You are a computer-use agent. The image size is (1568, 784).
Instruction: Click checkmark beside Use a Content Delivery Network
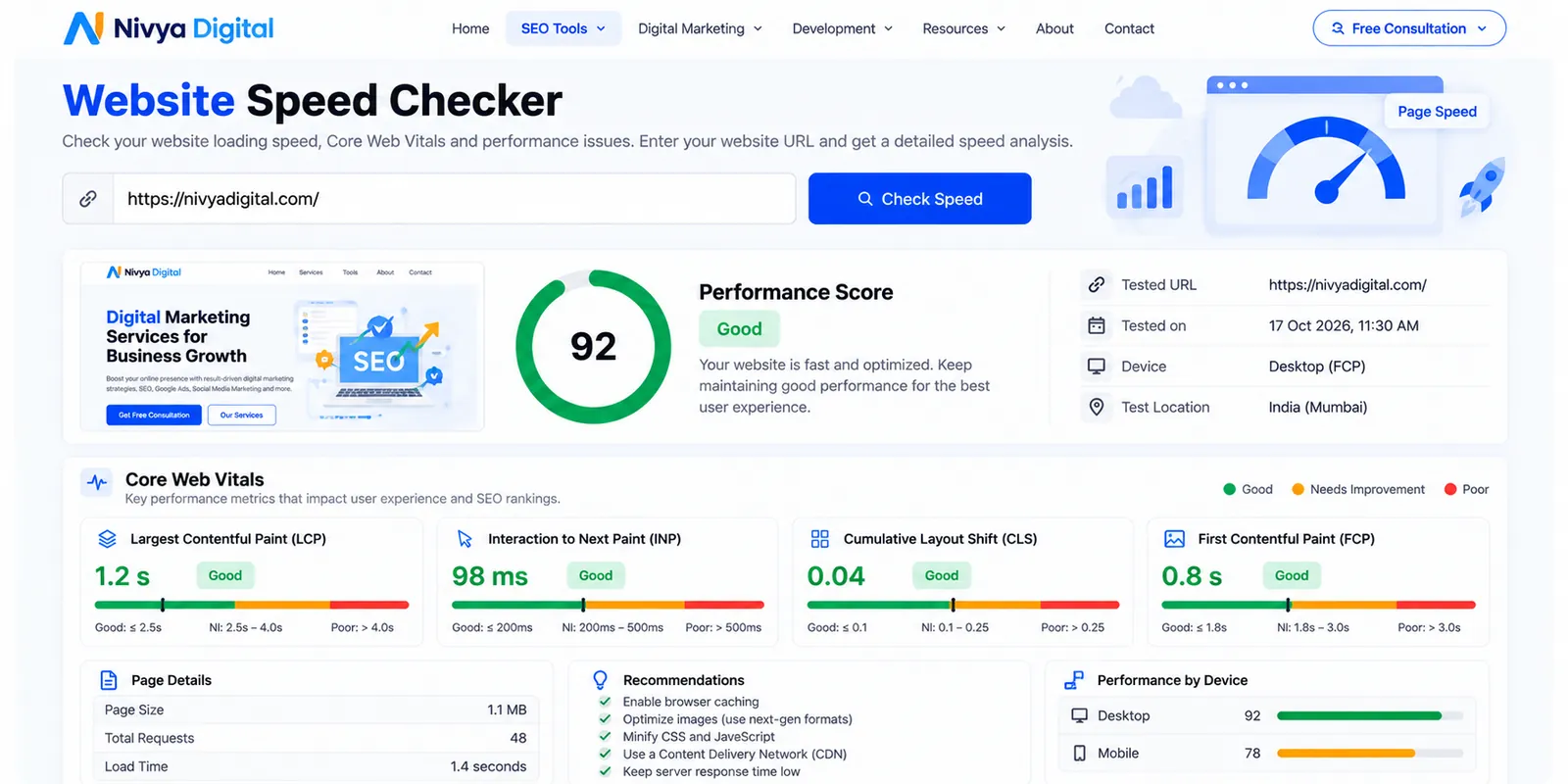[605, 755]
